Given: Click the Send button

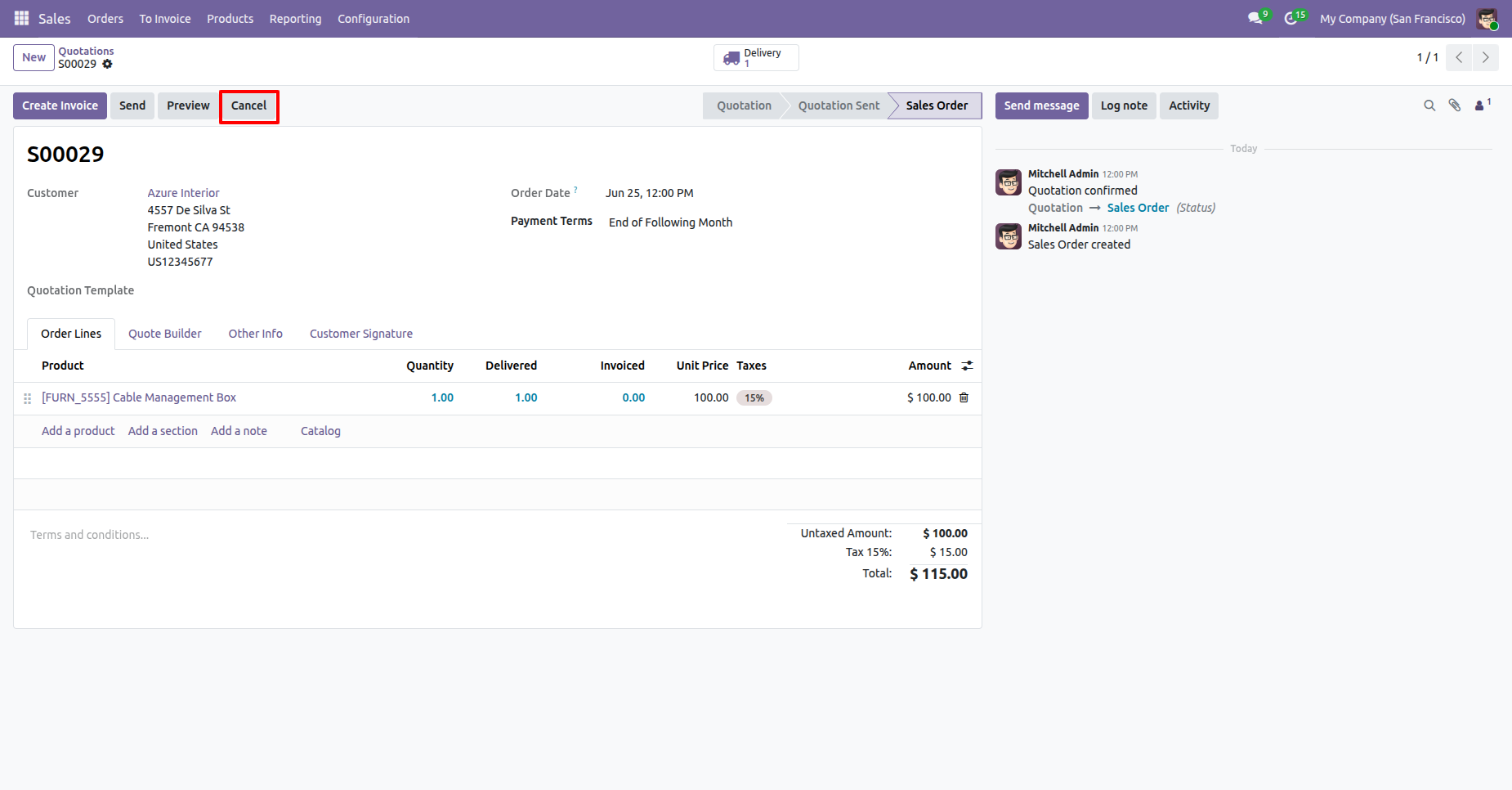Looking at the screenshot, I should [132, 105].
